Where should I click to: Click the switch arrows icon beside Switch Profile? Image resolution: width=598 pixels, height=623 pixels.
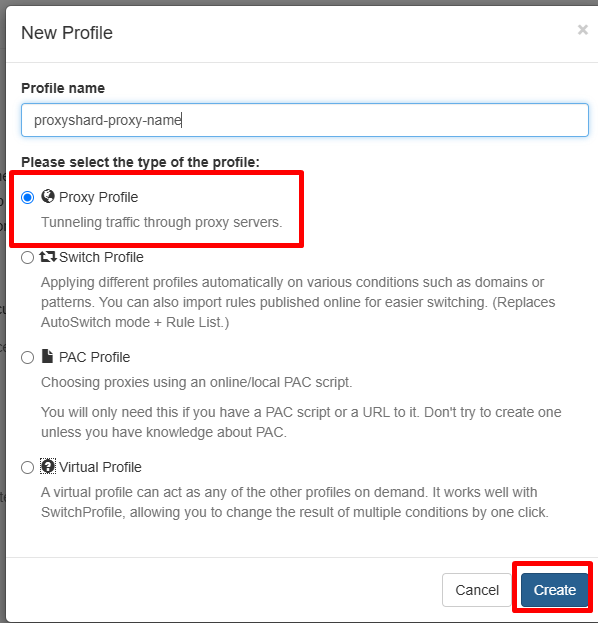pyautogui.click(x=48, y=257)
